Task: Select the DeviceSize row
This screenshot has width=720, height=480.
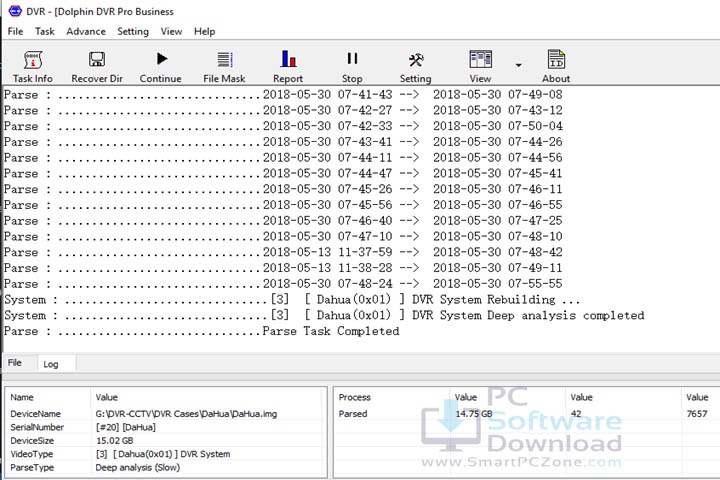Action: coord(166,440)
